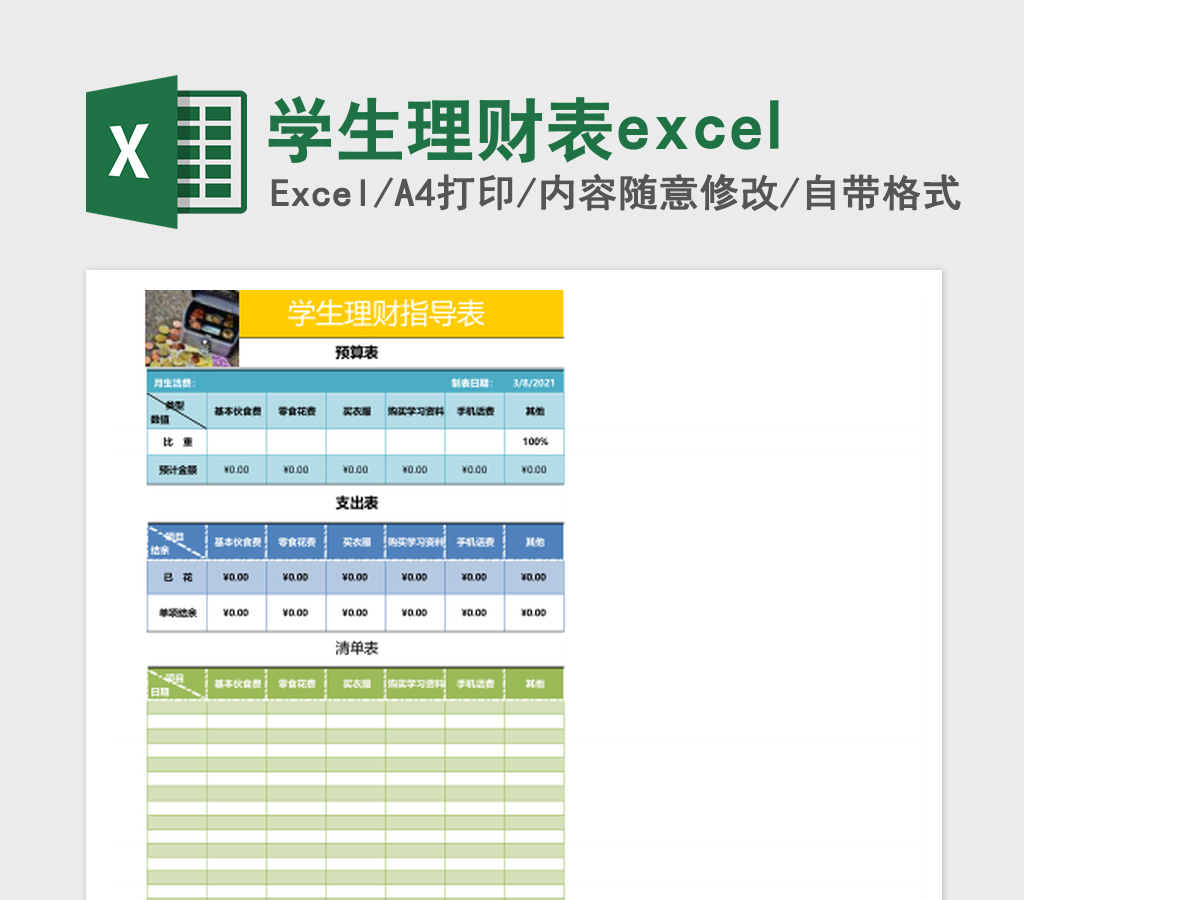The image size is (1200, 900).
Task: Click '手机话费' header in 清单表
Action: click(475, 684)
